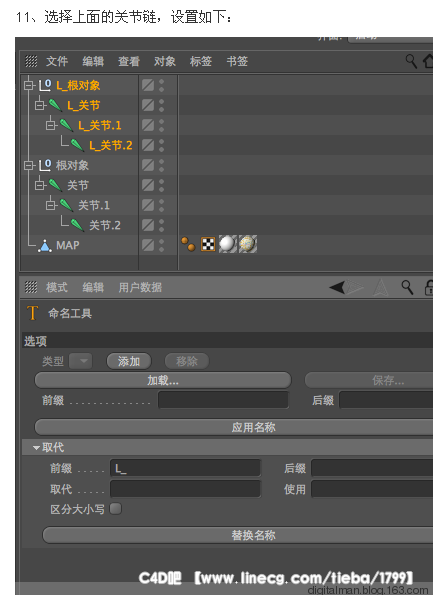Click the back arrow in attribute manager

[x=337, y=287]
